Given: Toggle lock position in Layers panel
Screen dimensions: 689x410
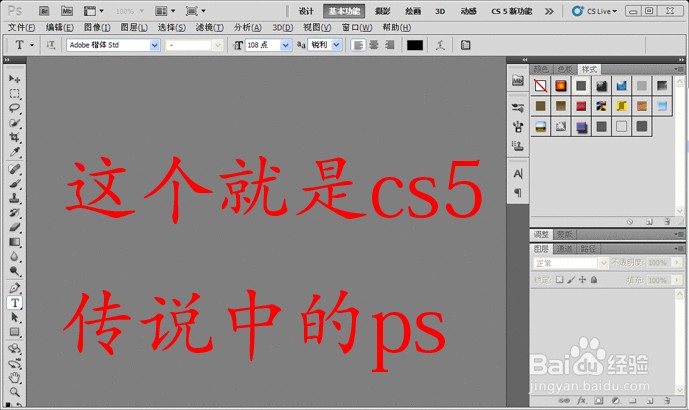Looking at the screenshot, I should (x=582, y=279).
